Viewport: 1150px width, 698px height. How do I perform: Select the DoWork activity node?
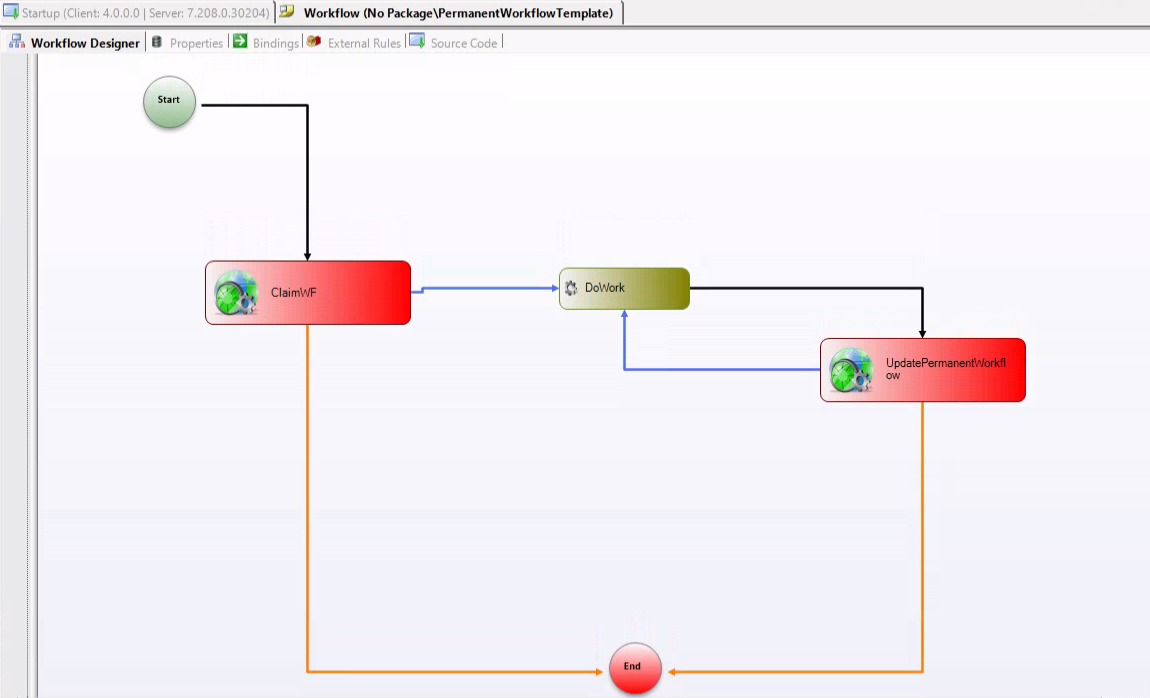tap(624, 288)
